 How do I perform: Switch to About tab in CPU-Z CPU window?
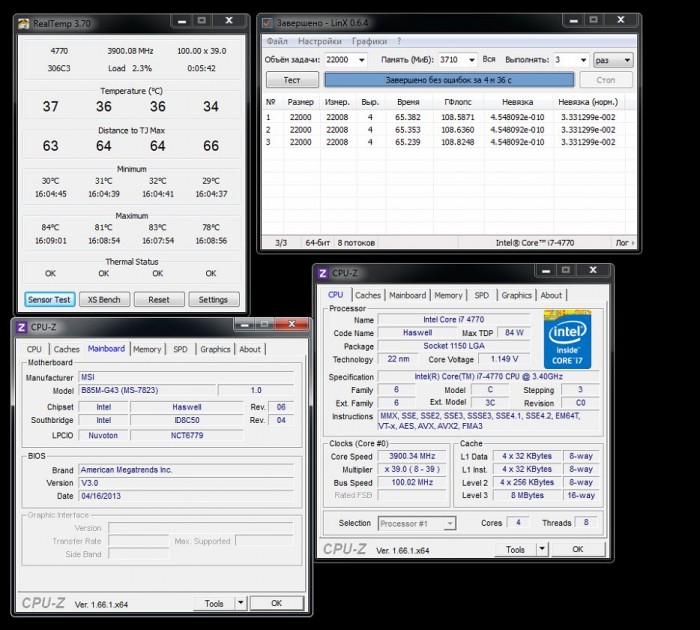[551, 295]
